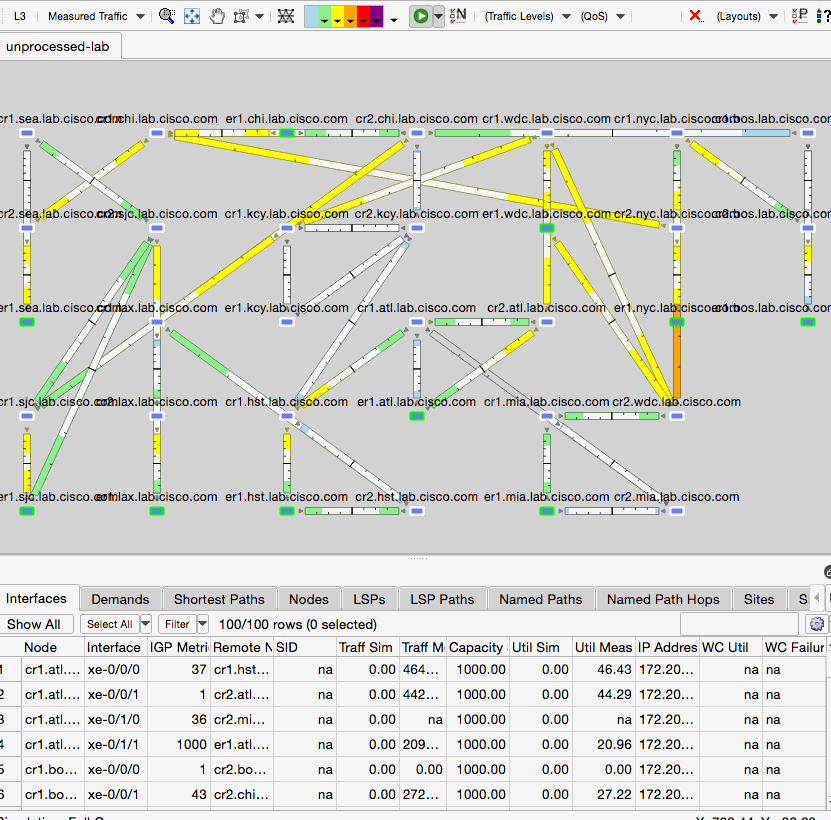The height and width of the screenshot is (820, 831).
Task: Click the Remote Node cell cr2.chi…
Action: click(x=242, y=794)
